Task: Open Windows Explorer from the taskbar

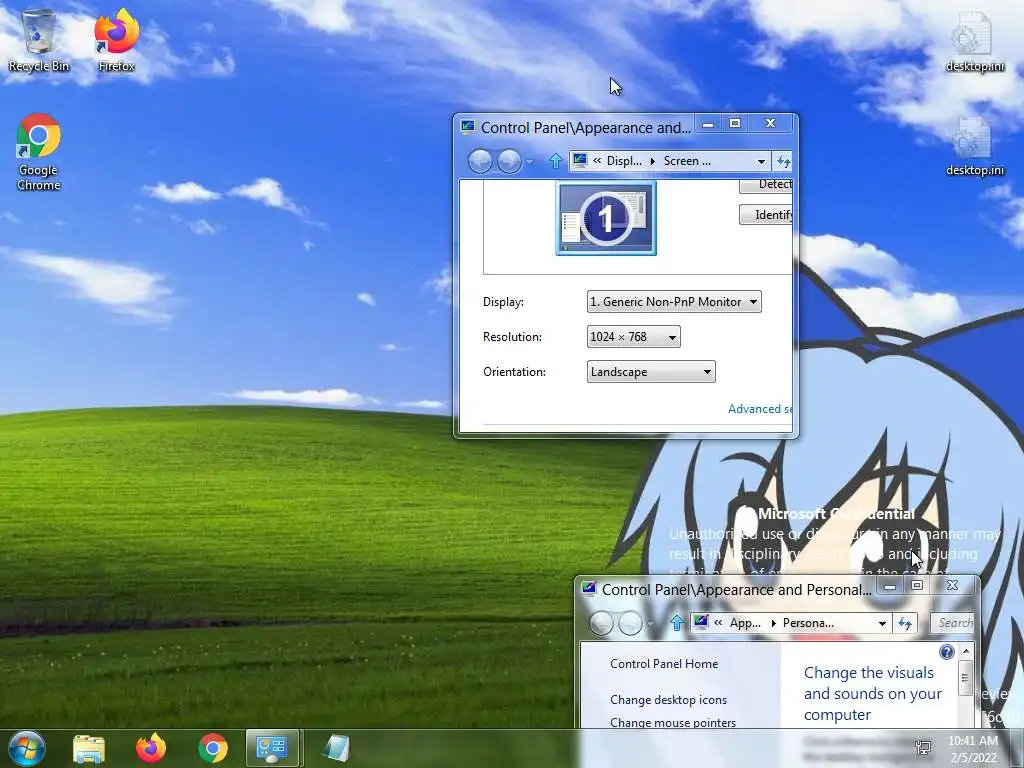Action: 89,749
